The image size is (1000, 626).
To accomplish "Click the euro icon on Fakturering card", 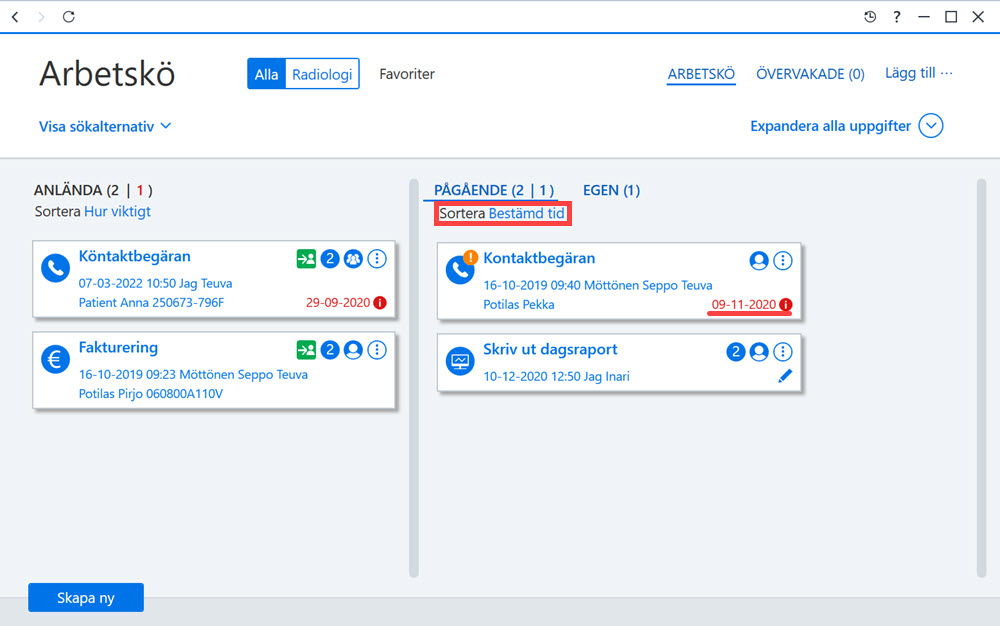I will (55, 359).
